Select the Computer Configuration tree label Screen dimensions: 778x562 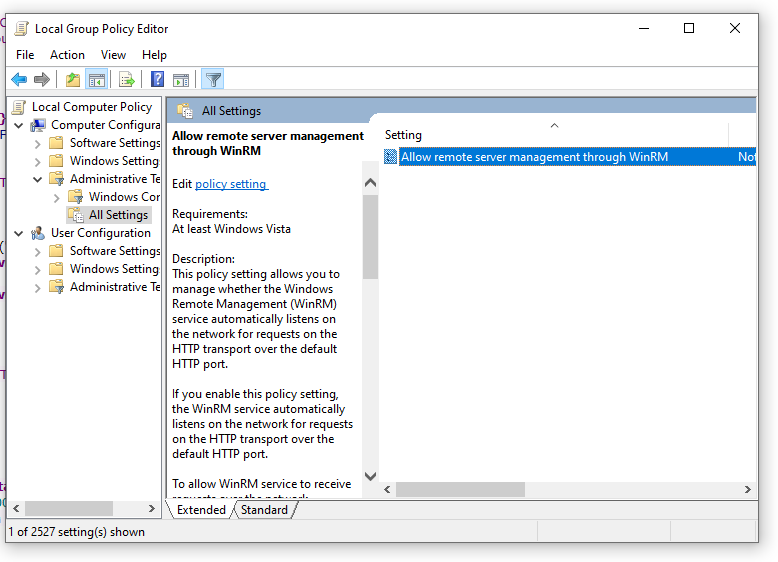click(x=105, y=125)
